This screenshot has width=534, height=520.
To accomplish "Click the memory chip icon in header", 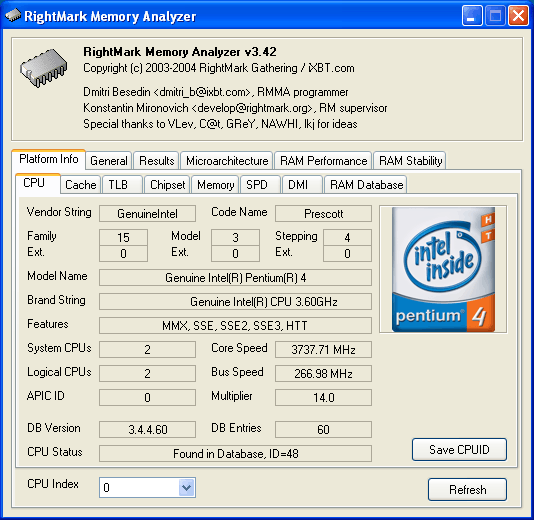I will pos(43,68).
